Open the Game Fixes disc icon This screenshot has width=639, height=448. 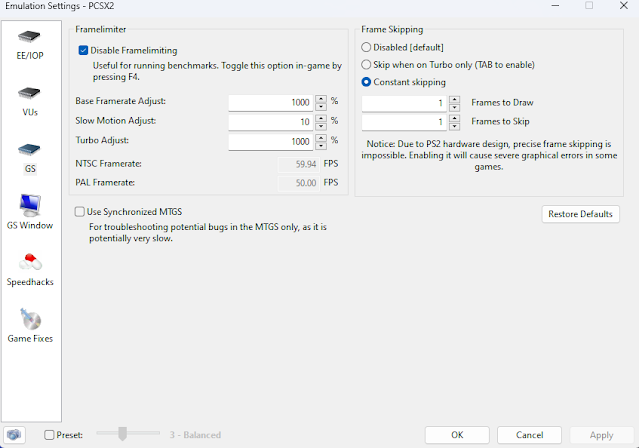click(30, 319)
